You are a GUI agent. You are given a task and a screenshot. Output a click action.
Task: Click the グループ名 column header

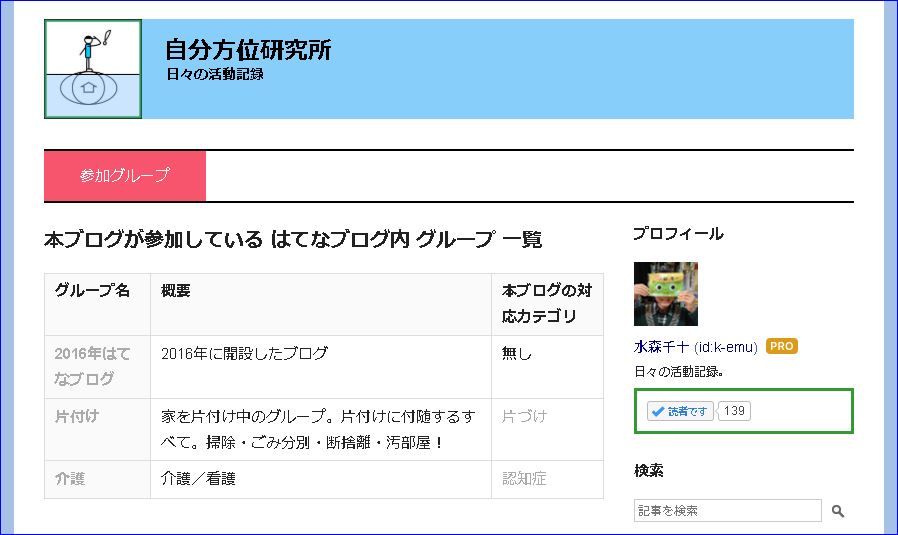[x=97, y=304]
